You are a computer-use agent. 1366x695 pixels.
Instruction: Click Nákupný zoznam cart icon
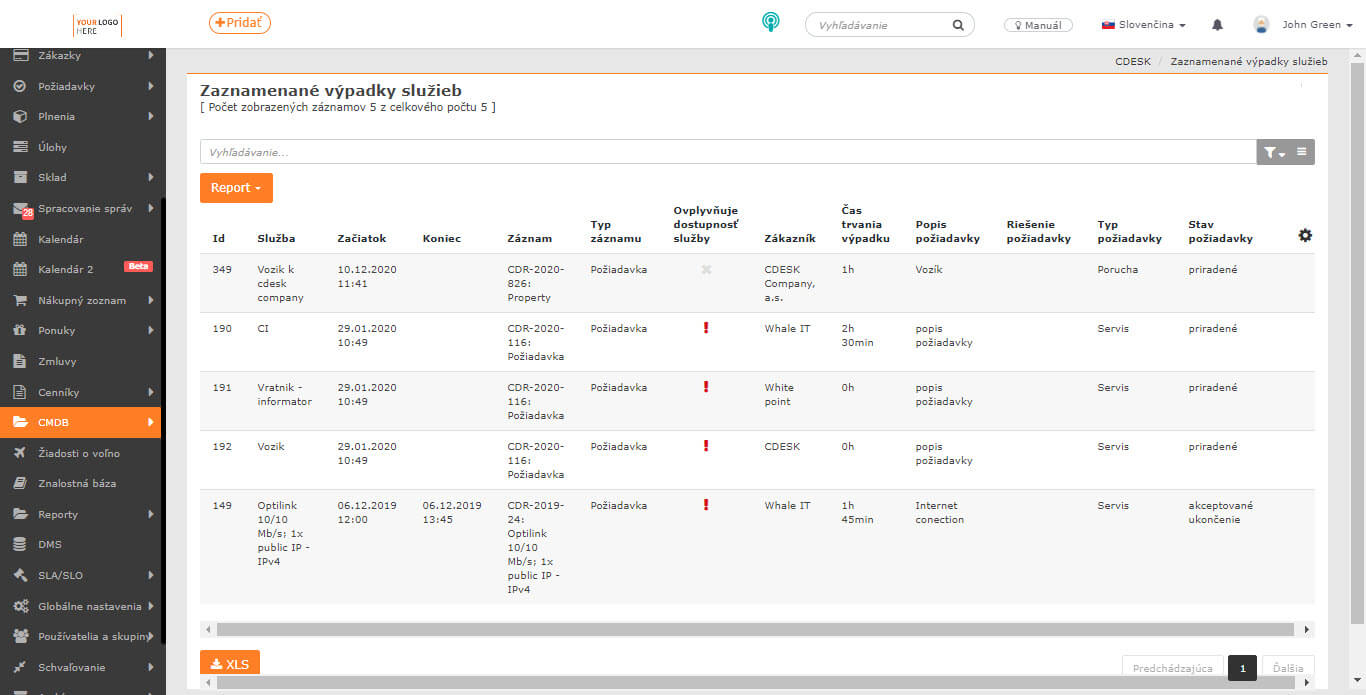[x=20, y=300]
